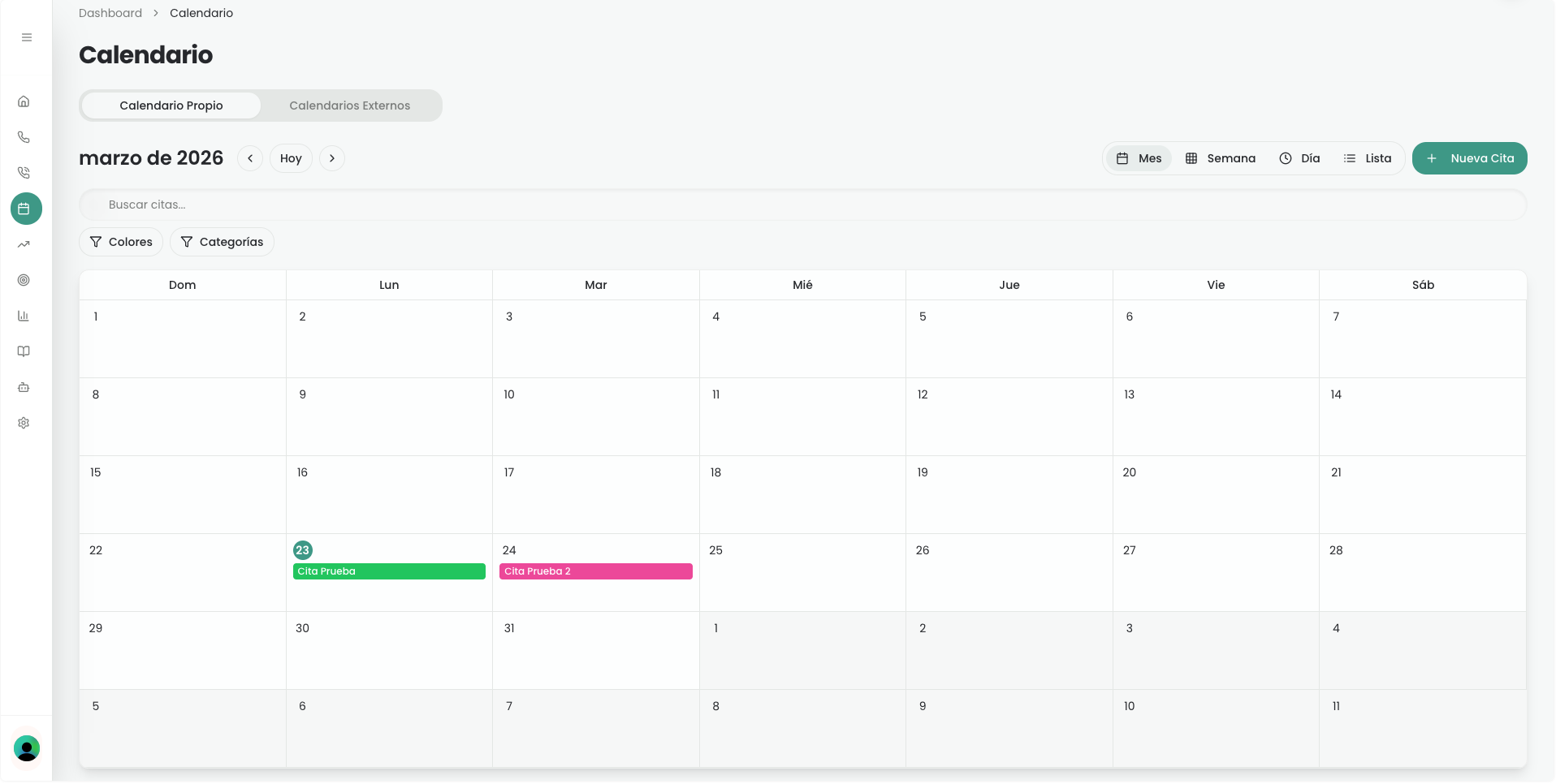This screenshot has width=1556, height=784.
Task: Go to the previous month with the left chevron
Action: coord(250,158)
